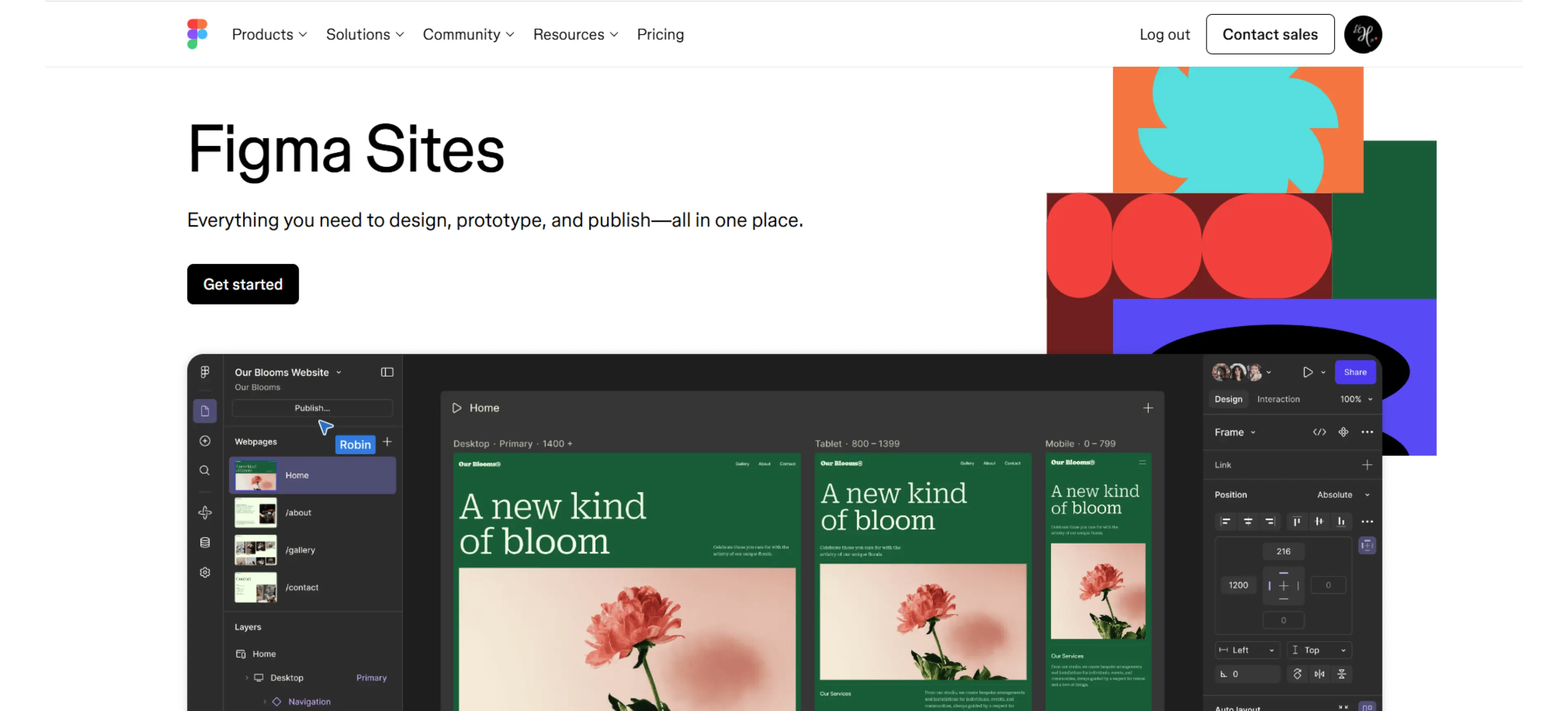Click the align horizontal centers icon
Image resolution: width=1568 pixels, height=711 pixels.
click(x=1249, y=522)
